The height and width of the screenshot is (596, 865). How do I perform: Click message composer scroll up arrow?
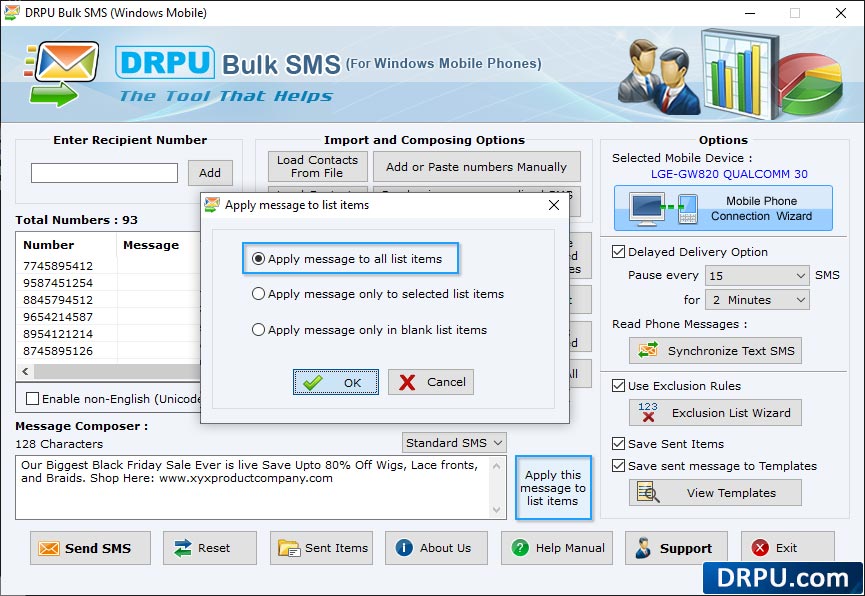(496, 466)
